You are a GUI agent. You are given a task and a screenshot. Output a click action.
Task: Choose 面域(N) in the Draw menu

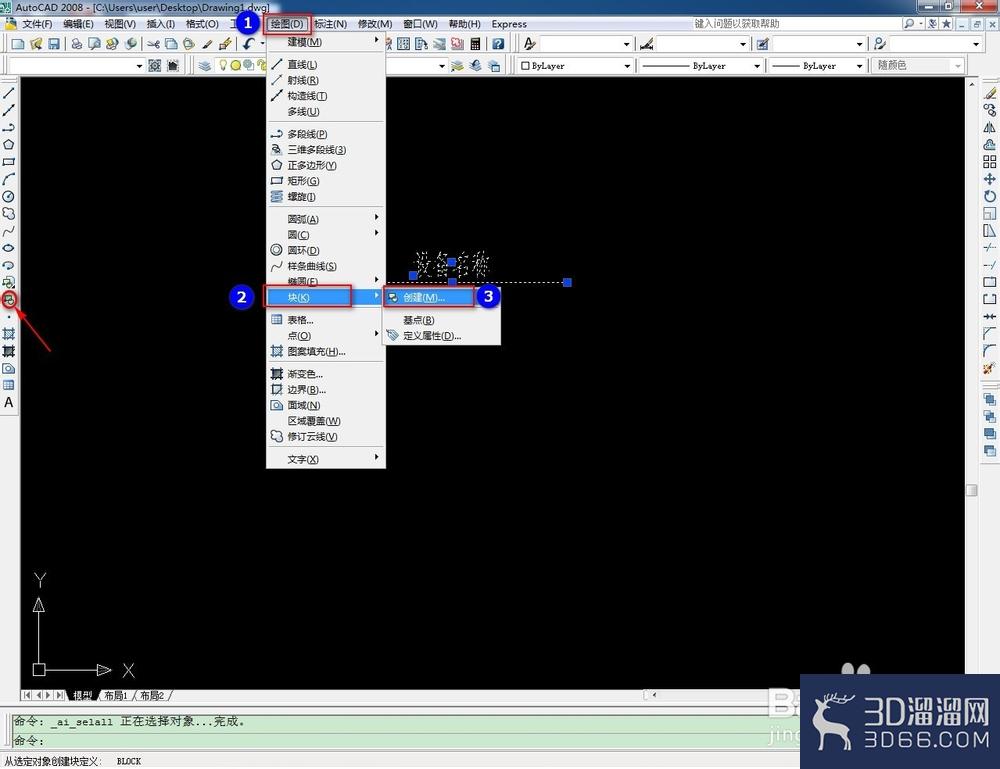[325, 406]
